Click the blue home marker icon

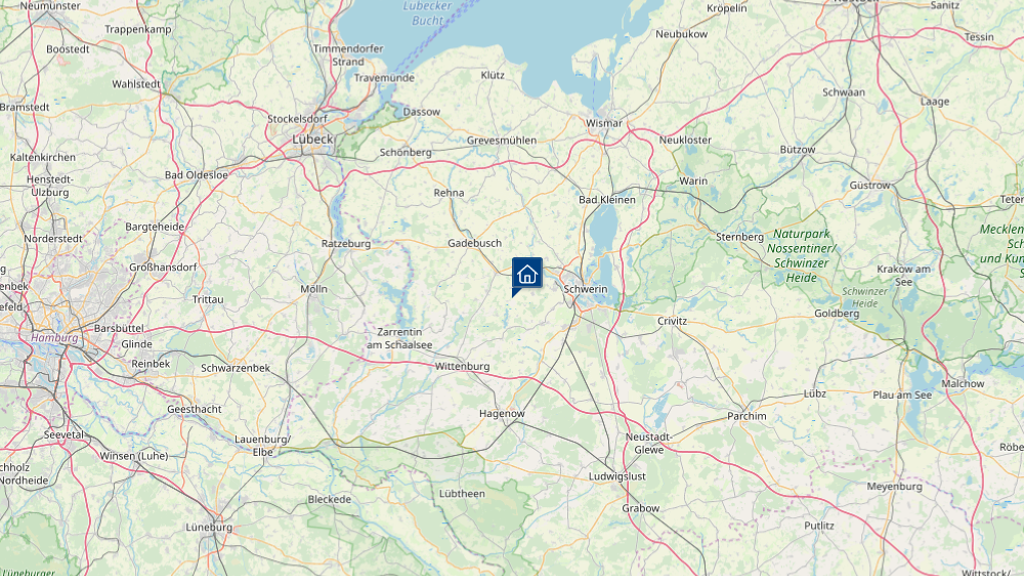(x=527, y=274)
